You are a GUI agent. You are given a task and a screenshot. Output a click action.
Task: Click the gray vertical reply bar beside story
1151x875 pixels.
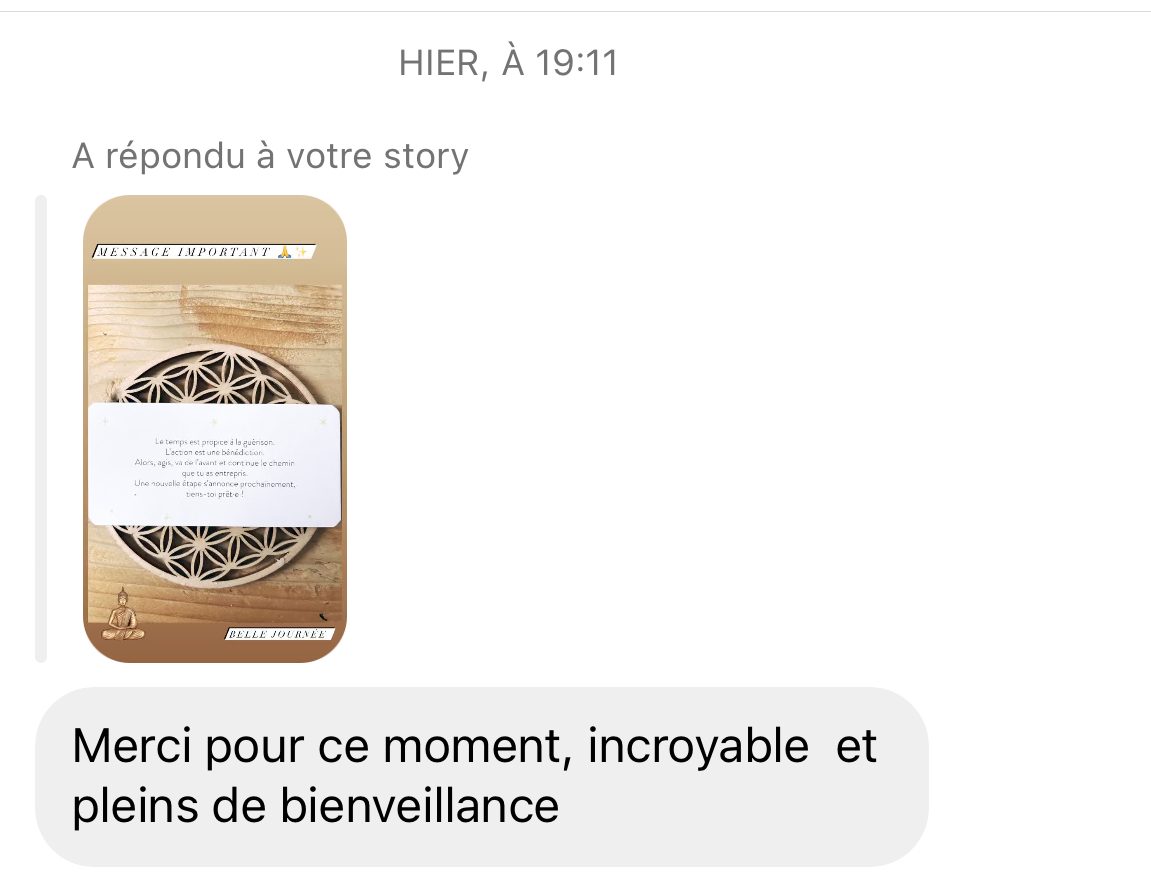pos(41,429)
